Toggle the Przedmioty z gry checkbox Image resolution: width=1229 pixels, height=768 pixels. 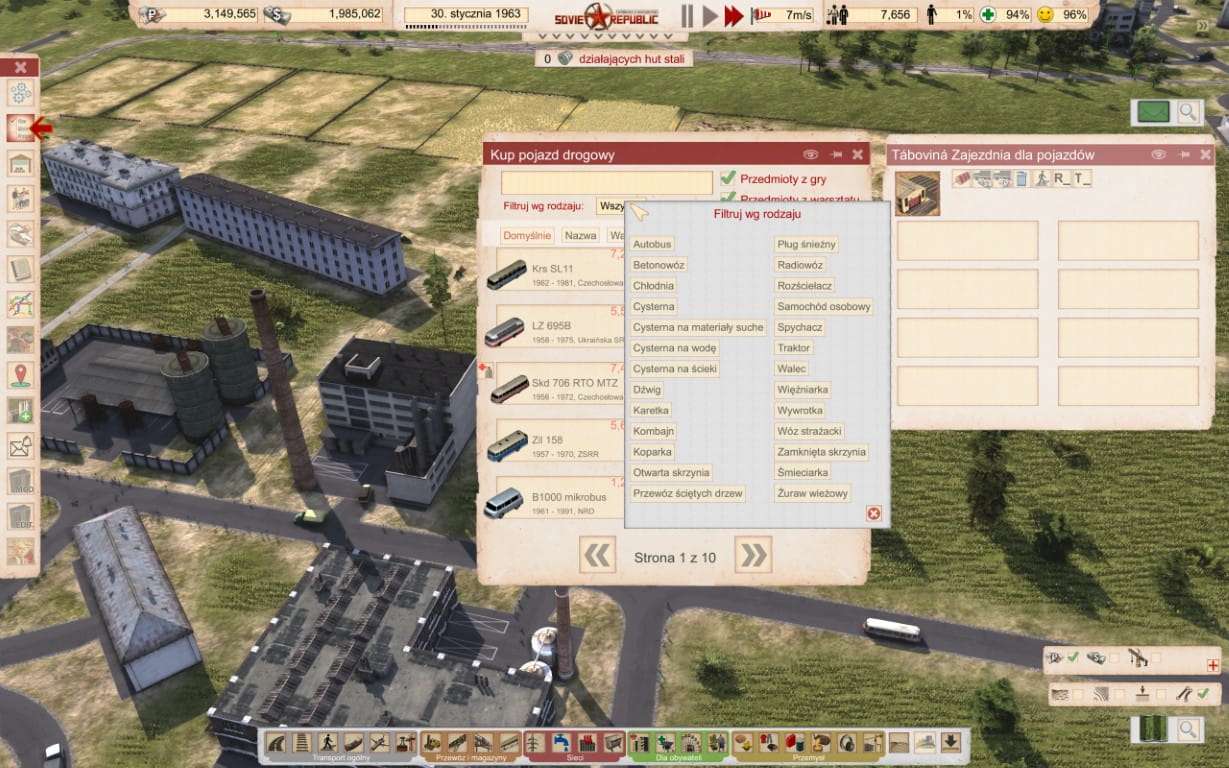[x=728, y=179]
